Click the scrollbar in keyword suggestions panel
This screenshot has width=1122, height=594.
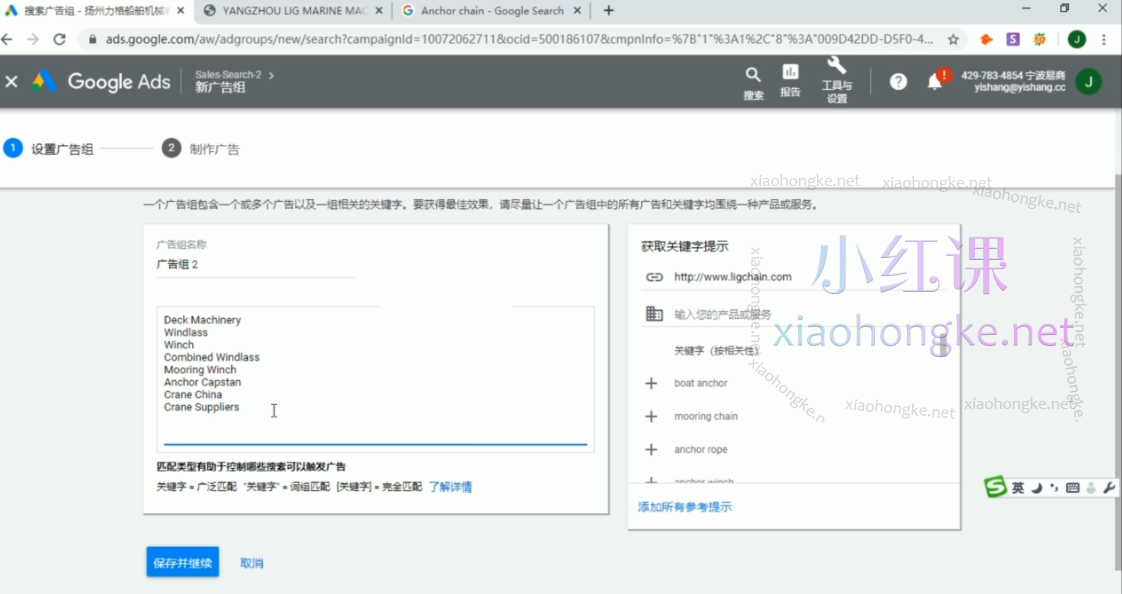point(941,345)
